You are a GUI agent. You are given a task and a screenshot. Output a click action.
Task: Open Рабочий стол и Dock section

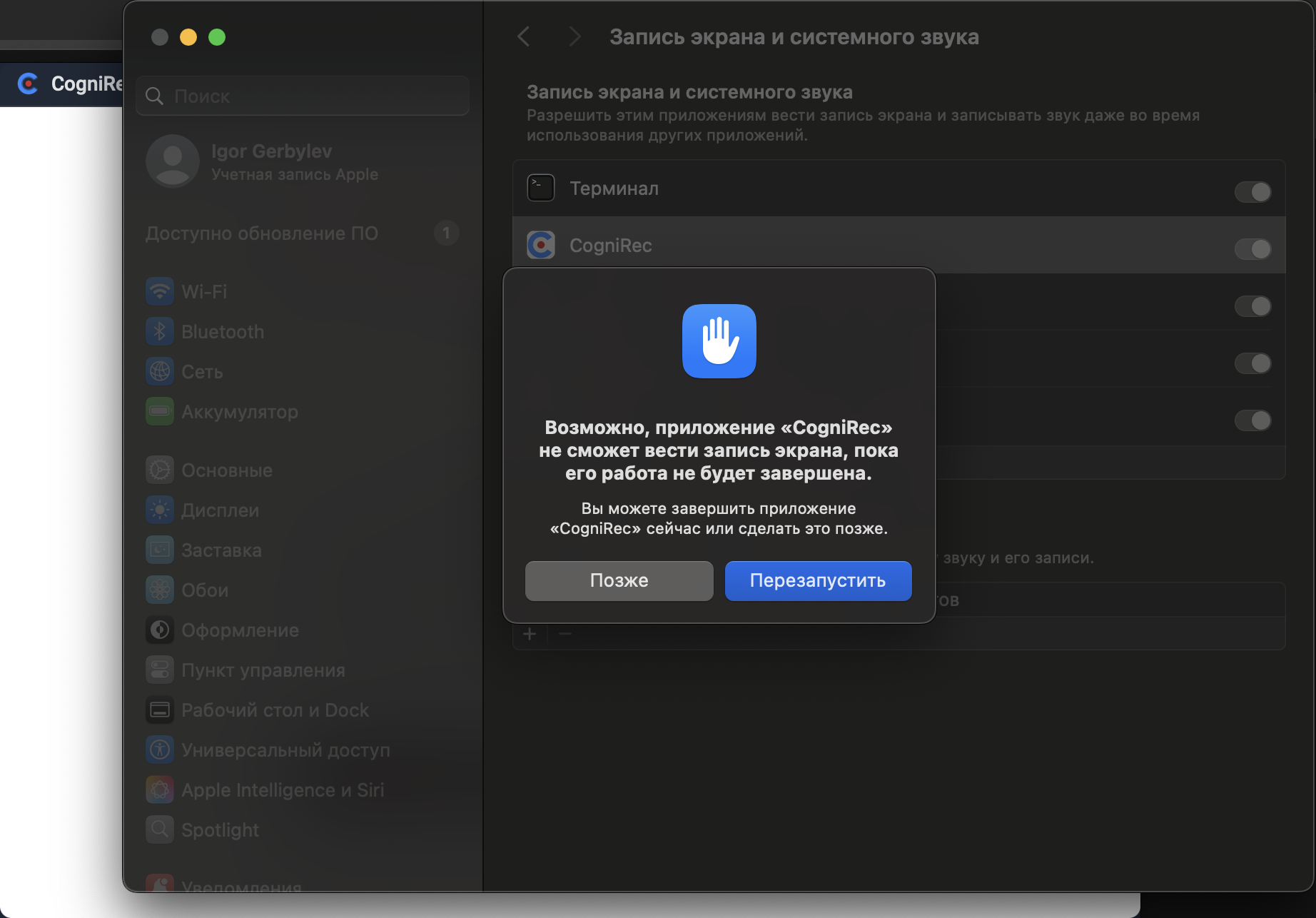tap(275, 710)
